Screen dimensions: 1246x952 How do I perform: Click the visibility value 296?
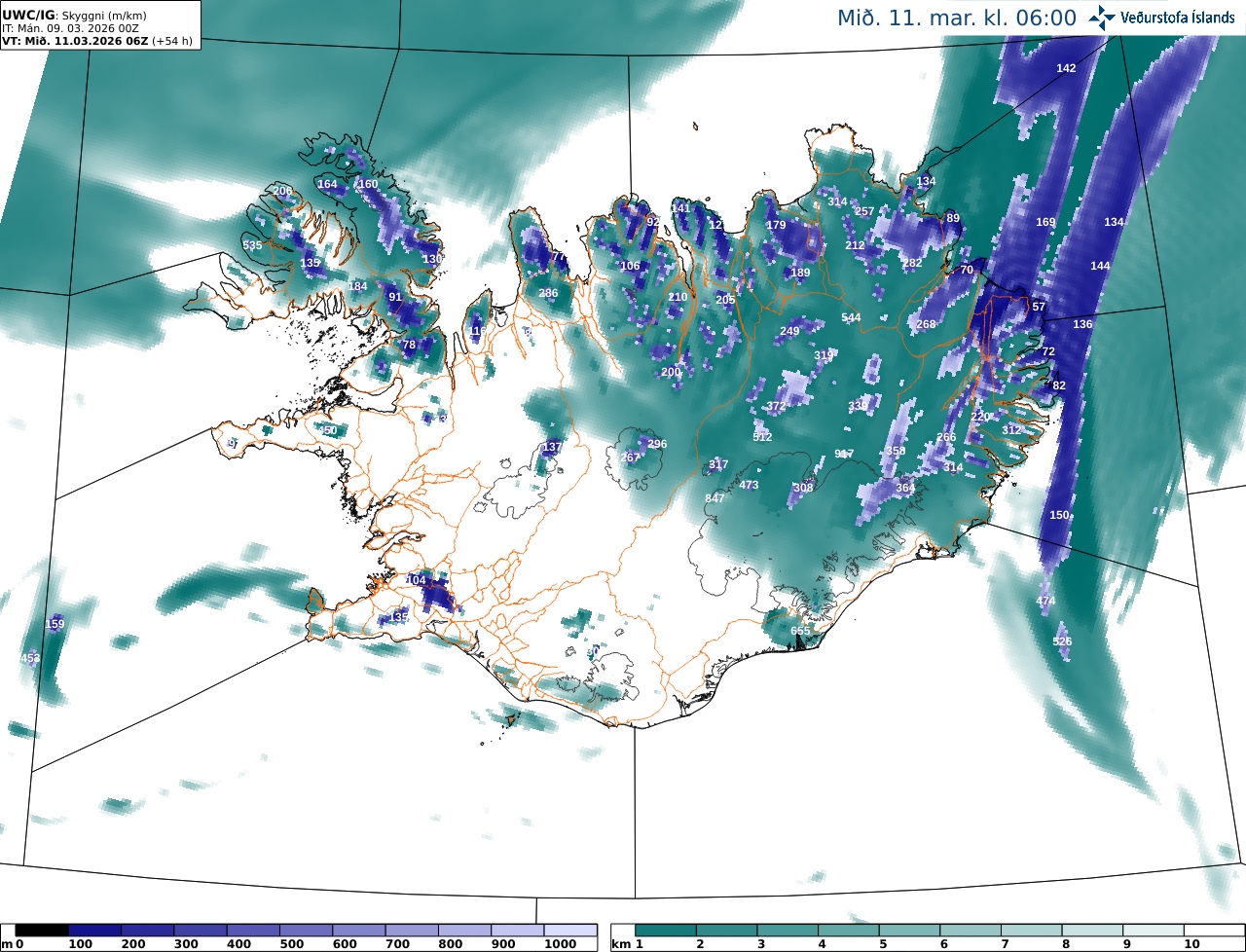tap(657, 444)
